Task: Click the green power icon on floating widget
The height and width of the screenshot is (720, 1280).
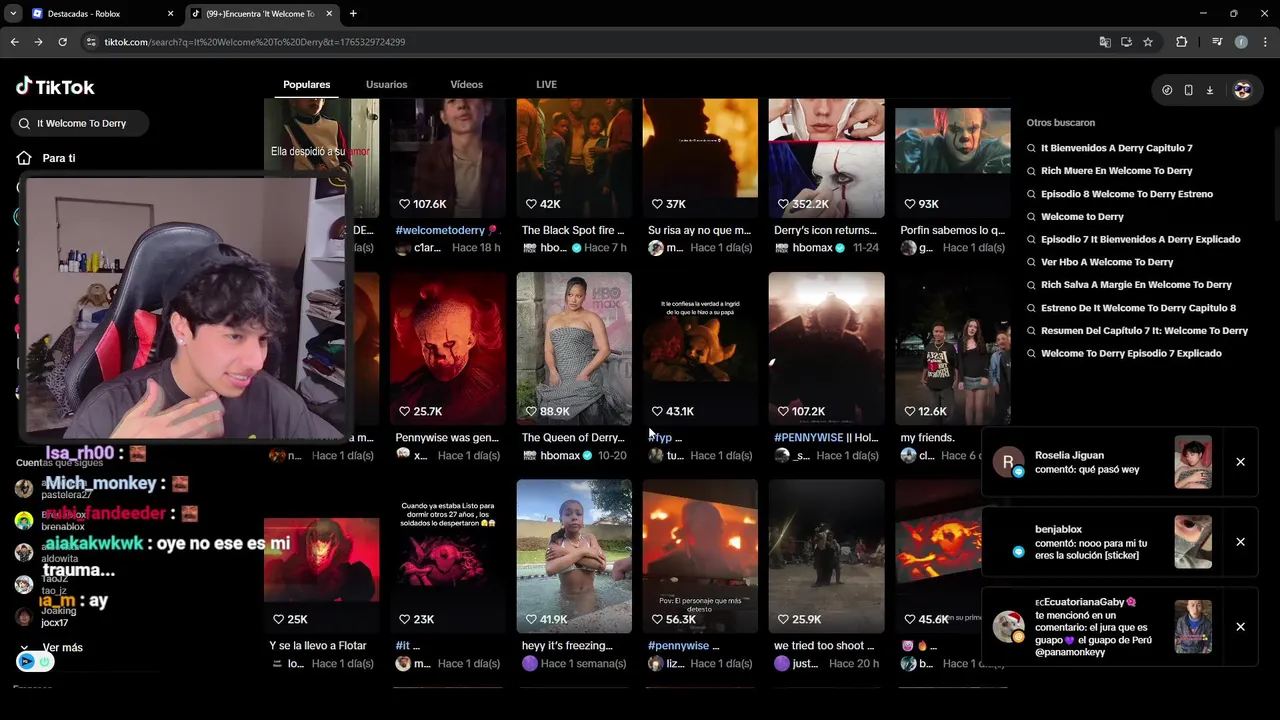Action: tap(44, 662)
